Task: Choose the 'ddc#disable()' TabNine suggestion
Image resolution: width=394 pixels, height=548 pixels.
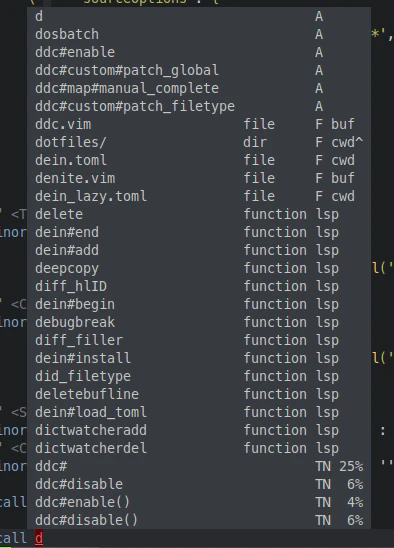Action: pos(199,520)
